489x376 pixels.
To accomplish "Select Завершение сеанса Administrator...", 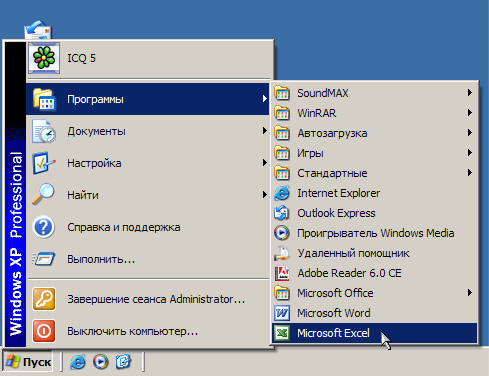I will [x=148, y=299].
